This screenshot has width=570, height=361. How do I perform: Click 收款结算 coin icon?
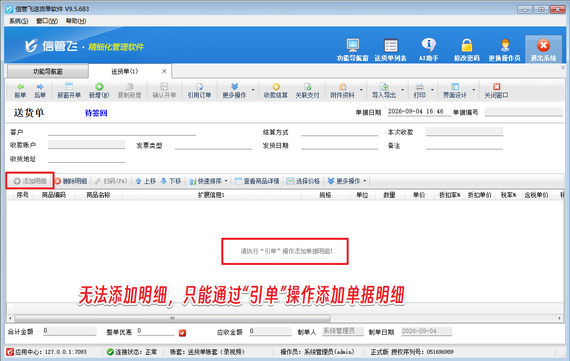276,90
